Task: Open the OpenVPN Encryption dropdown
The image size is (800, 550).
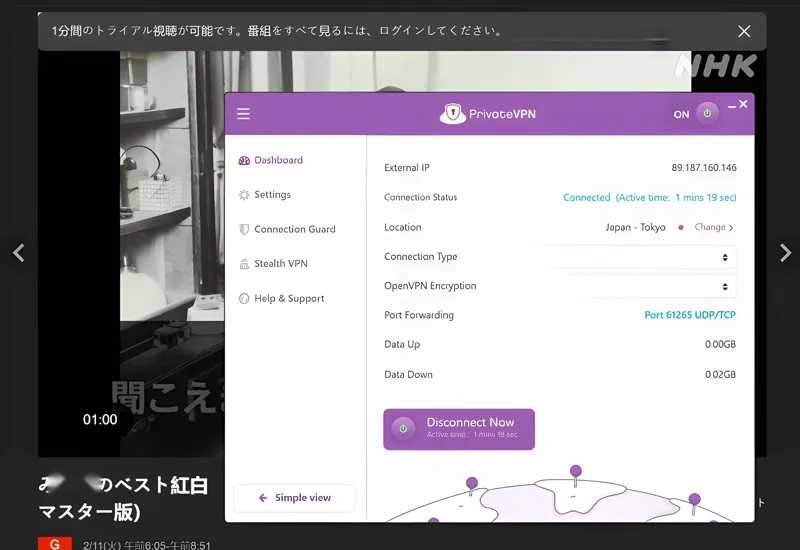Action: (x=632, y=286)
